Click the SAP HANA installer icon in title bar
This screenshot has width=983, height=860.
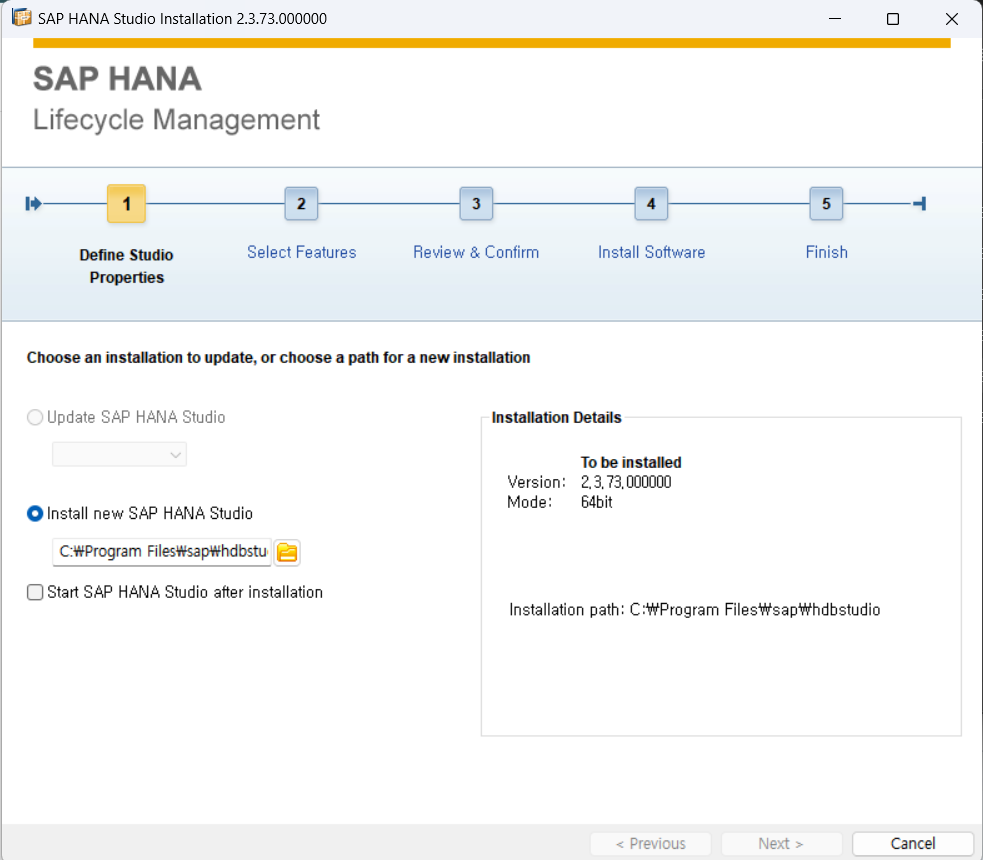(x=22, y=18)
